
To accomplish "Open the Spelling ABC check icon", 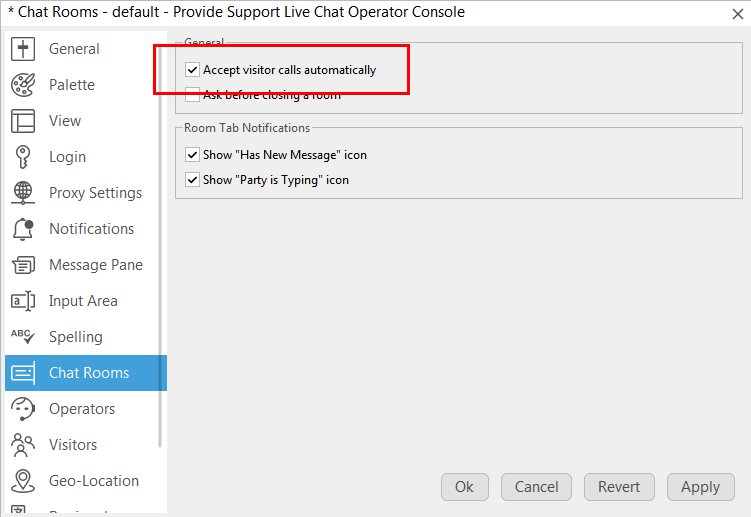I will coord(23,337).
